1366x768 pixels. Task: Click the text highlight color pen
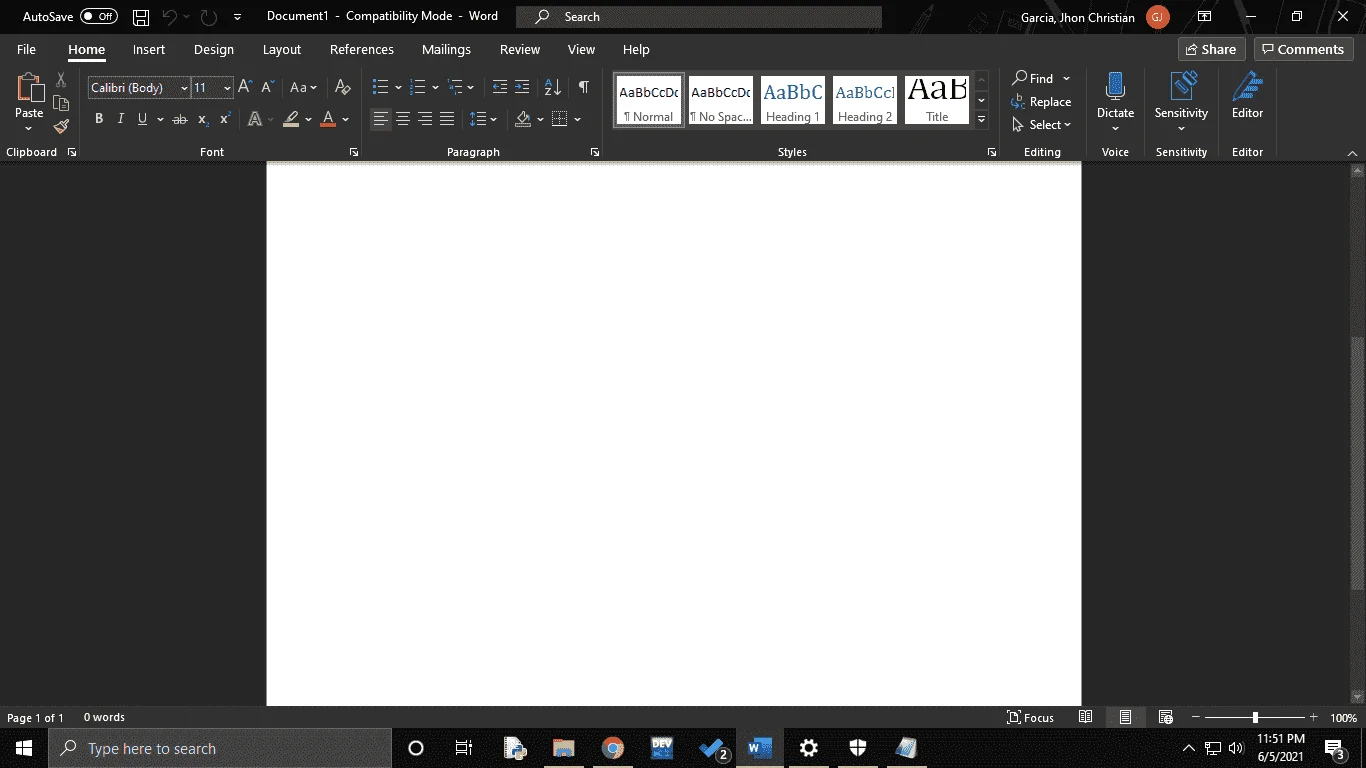pos(291,119)
